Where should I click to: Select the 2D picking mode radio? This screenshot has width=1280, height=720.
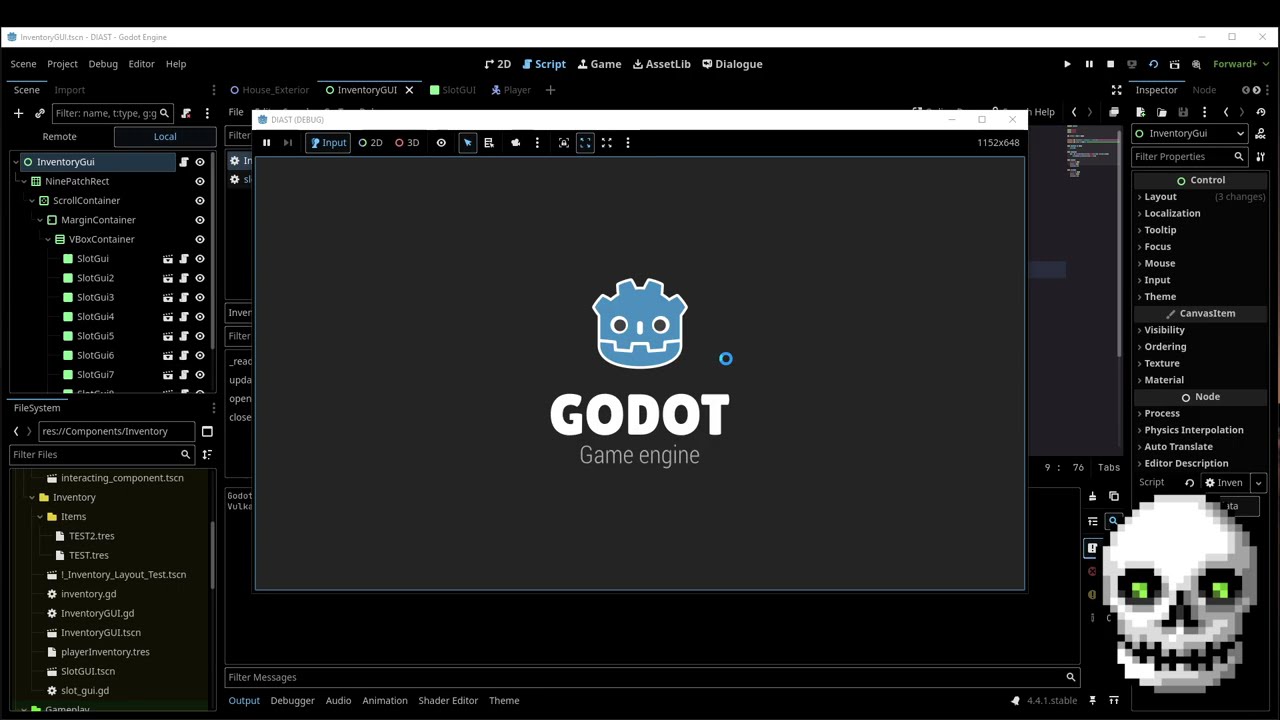click(x=371, y=143)
